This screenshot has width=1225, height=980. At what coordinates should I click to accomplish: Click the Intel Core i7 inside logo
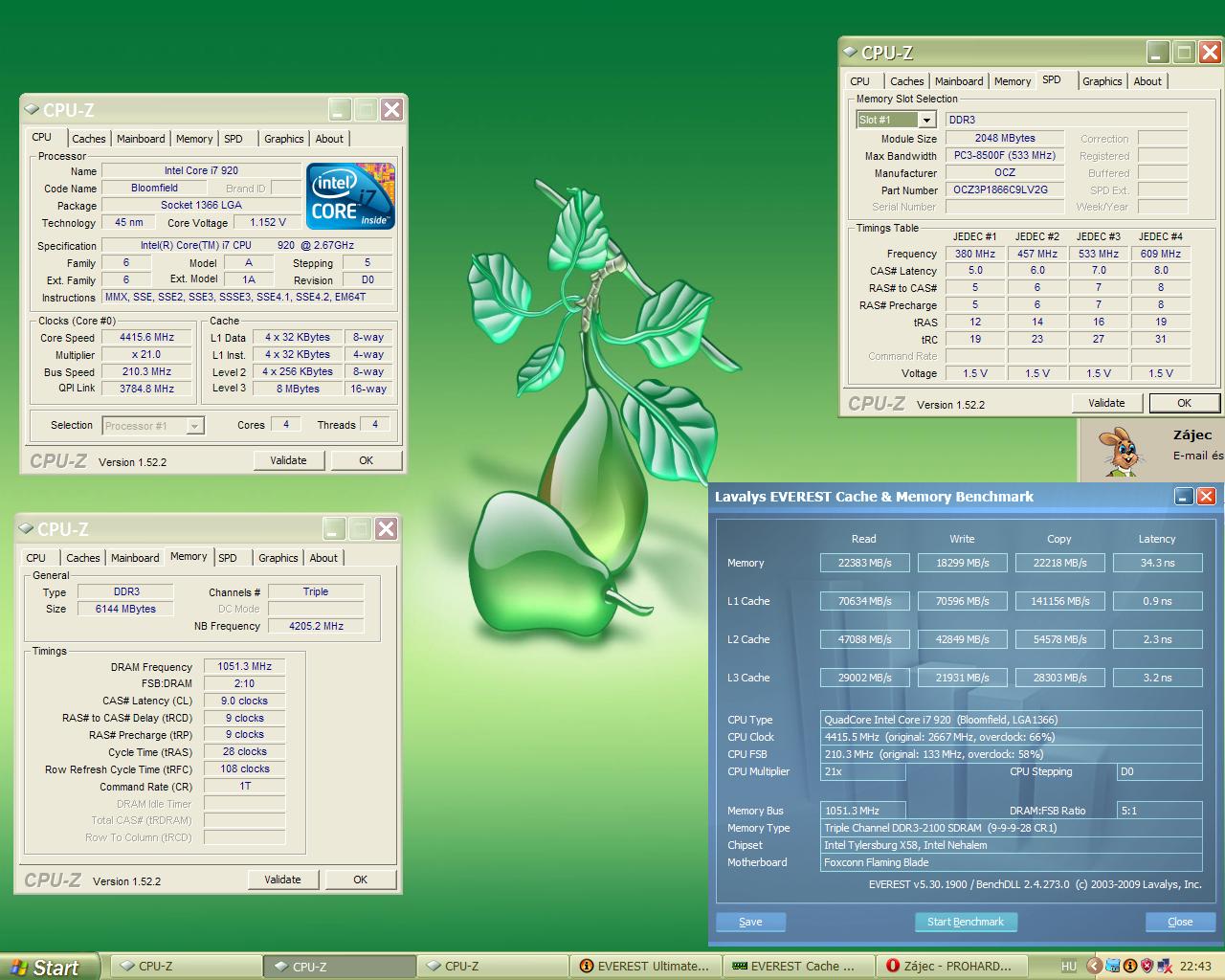point(350,195)
